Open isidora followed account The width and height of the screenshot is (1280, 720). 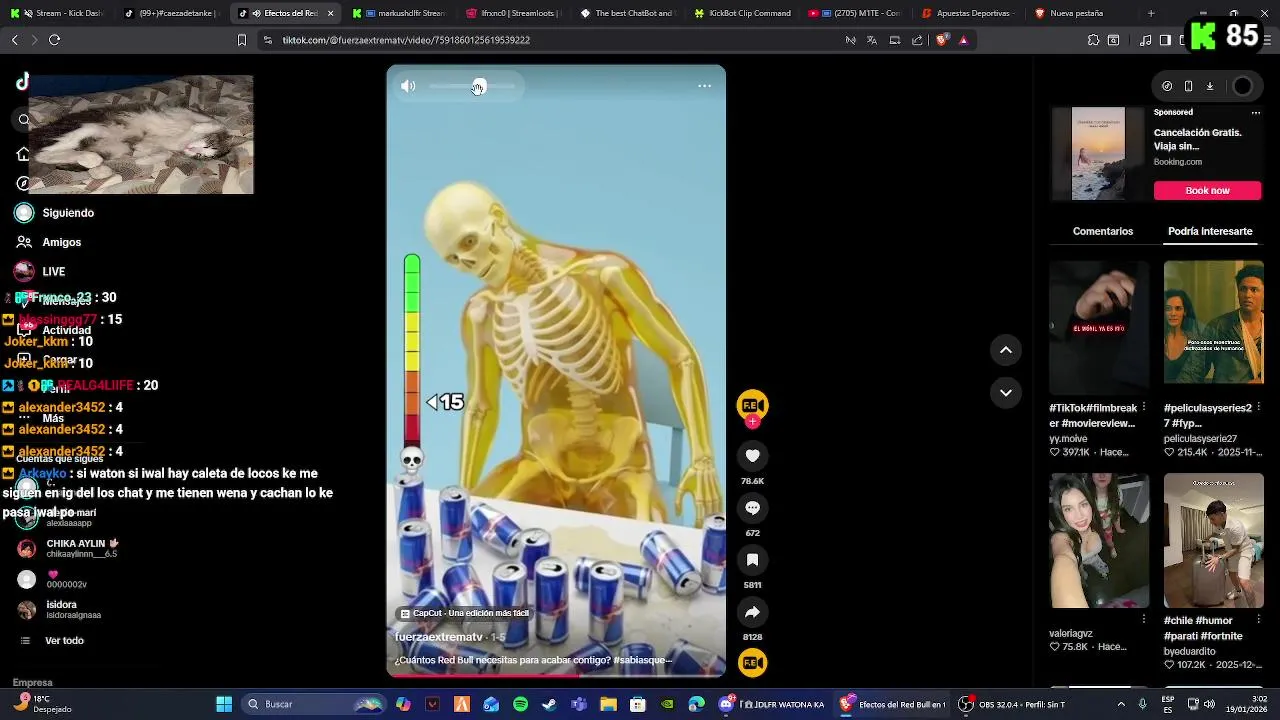click(x=60, y=609)
